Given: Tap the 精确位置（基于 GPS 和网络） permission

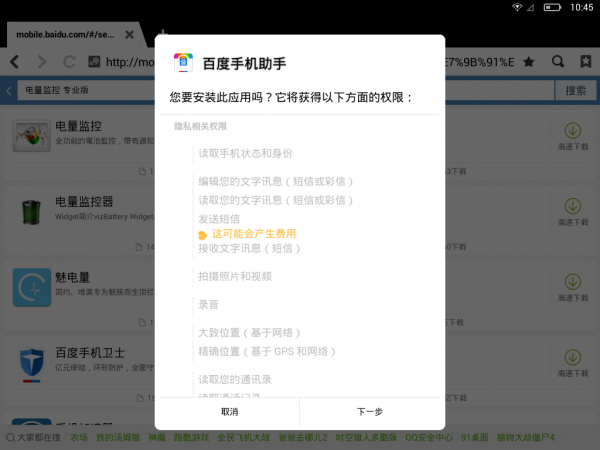Looking at the screenshot, I should click(x=267, y=351).
